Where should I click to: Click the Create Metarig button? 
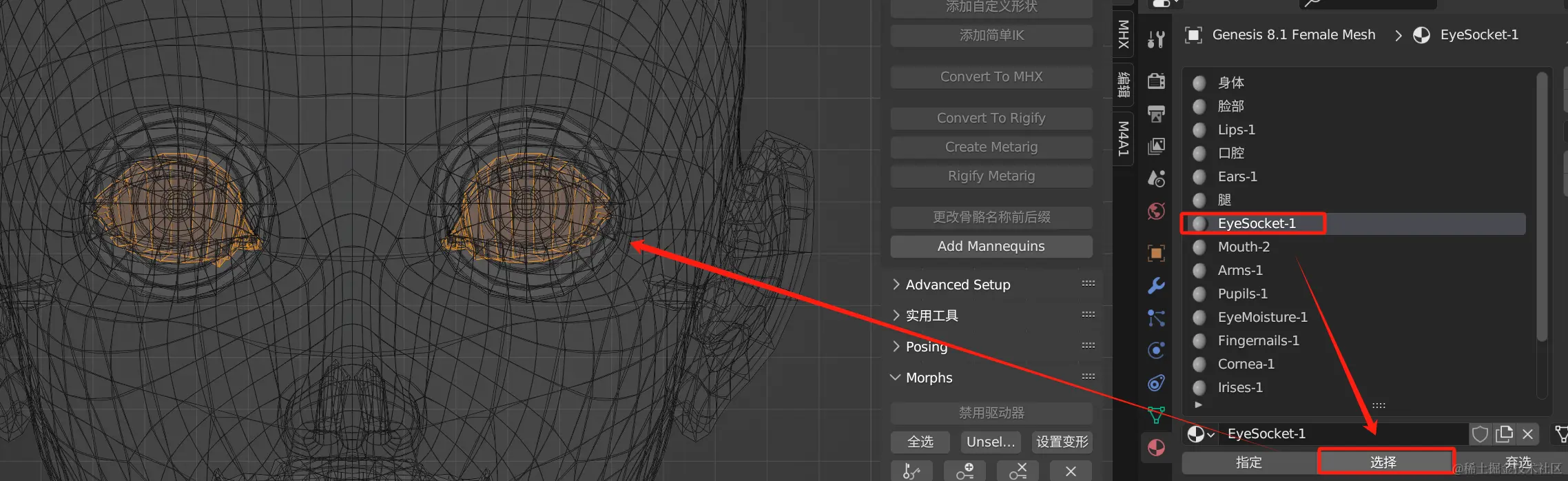point(991,147)
